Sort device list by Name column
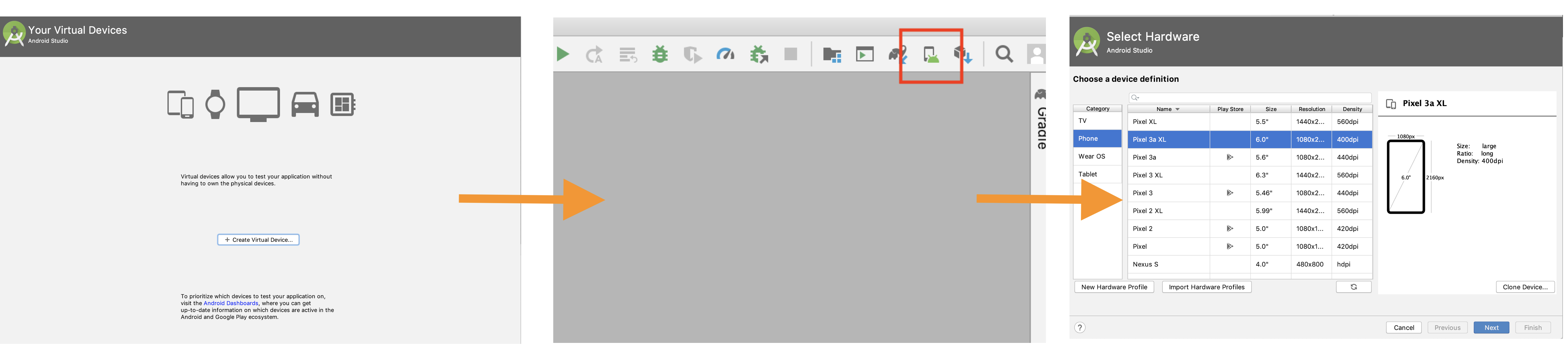This screenshot has height=351, width=1568. [x=1168, y=109]
